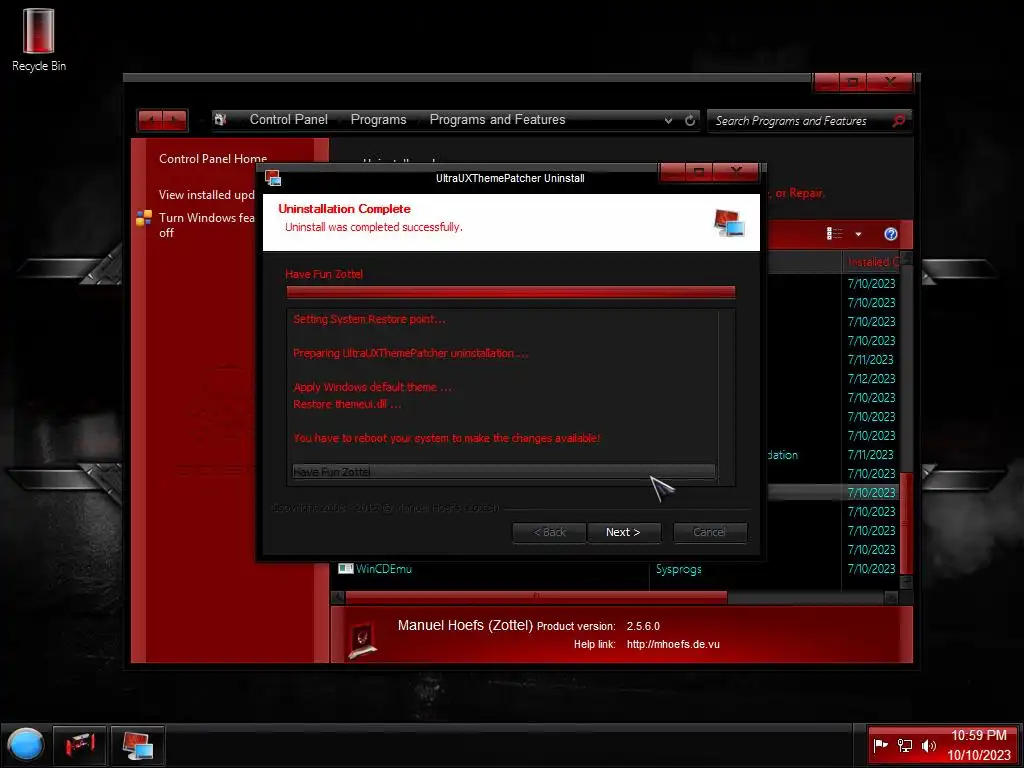Refresh the Programs and Features view
The image size is (1024, 768).
[690, 120]
